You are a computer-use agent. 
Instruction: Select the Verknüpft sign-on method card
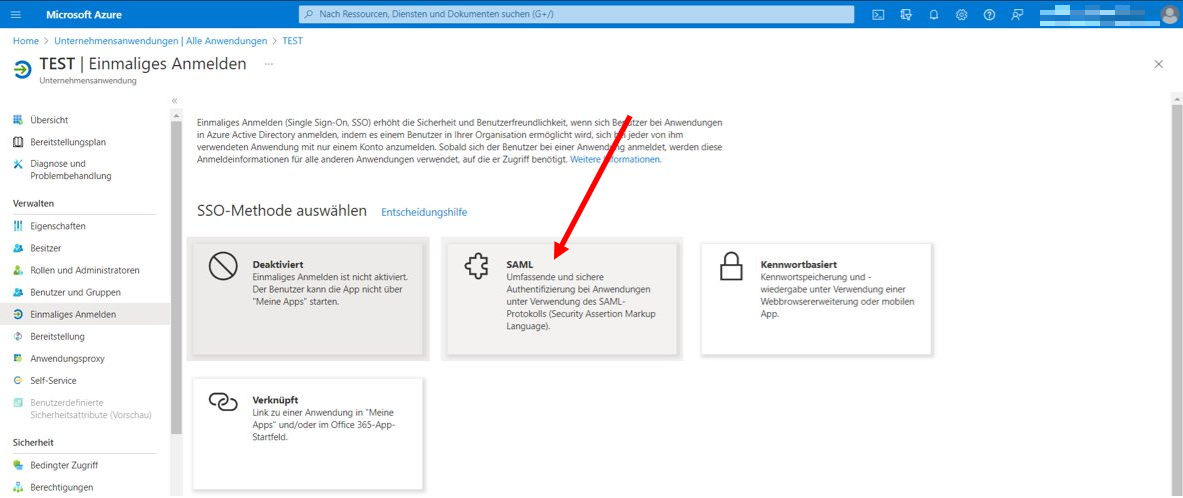[x=308, y=434]
